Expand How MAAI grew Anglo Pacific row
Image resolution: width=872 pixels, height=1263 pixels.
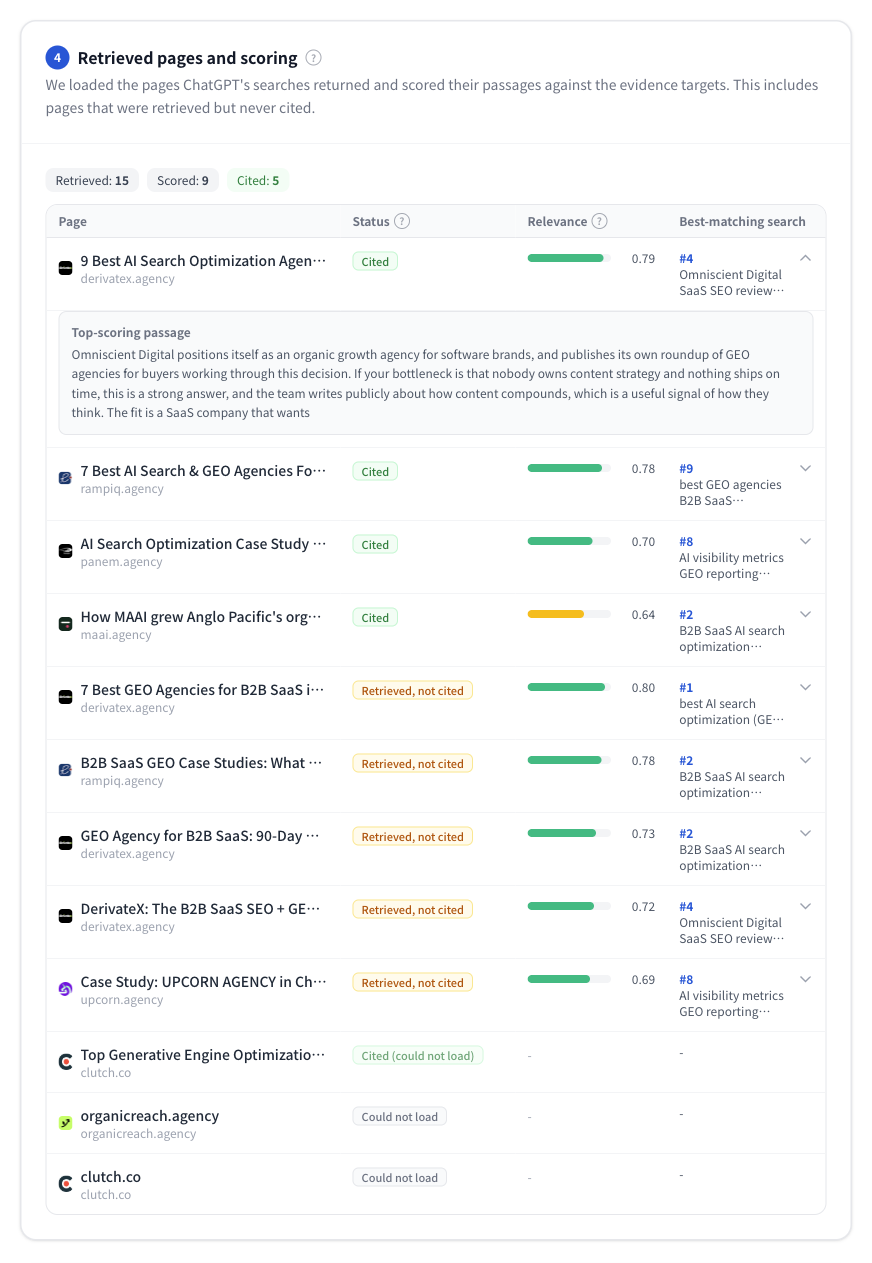(806, 614)
